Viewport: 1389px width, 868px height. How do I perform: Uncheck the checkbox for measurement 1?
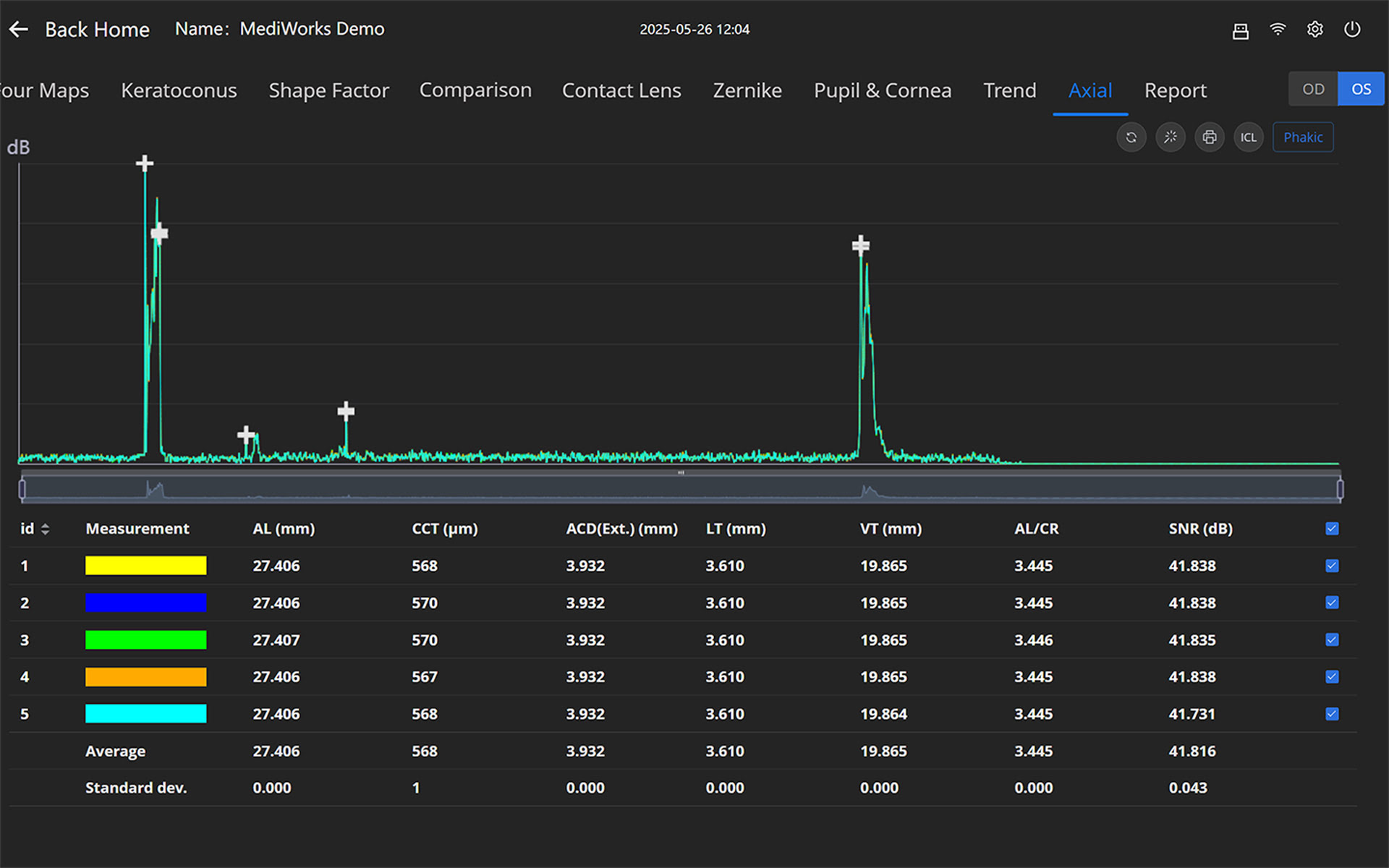[x=1332, y=566]
